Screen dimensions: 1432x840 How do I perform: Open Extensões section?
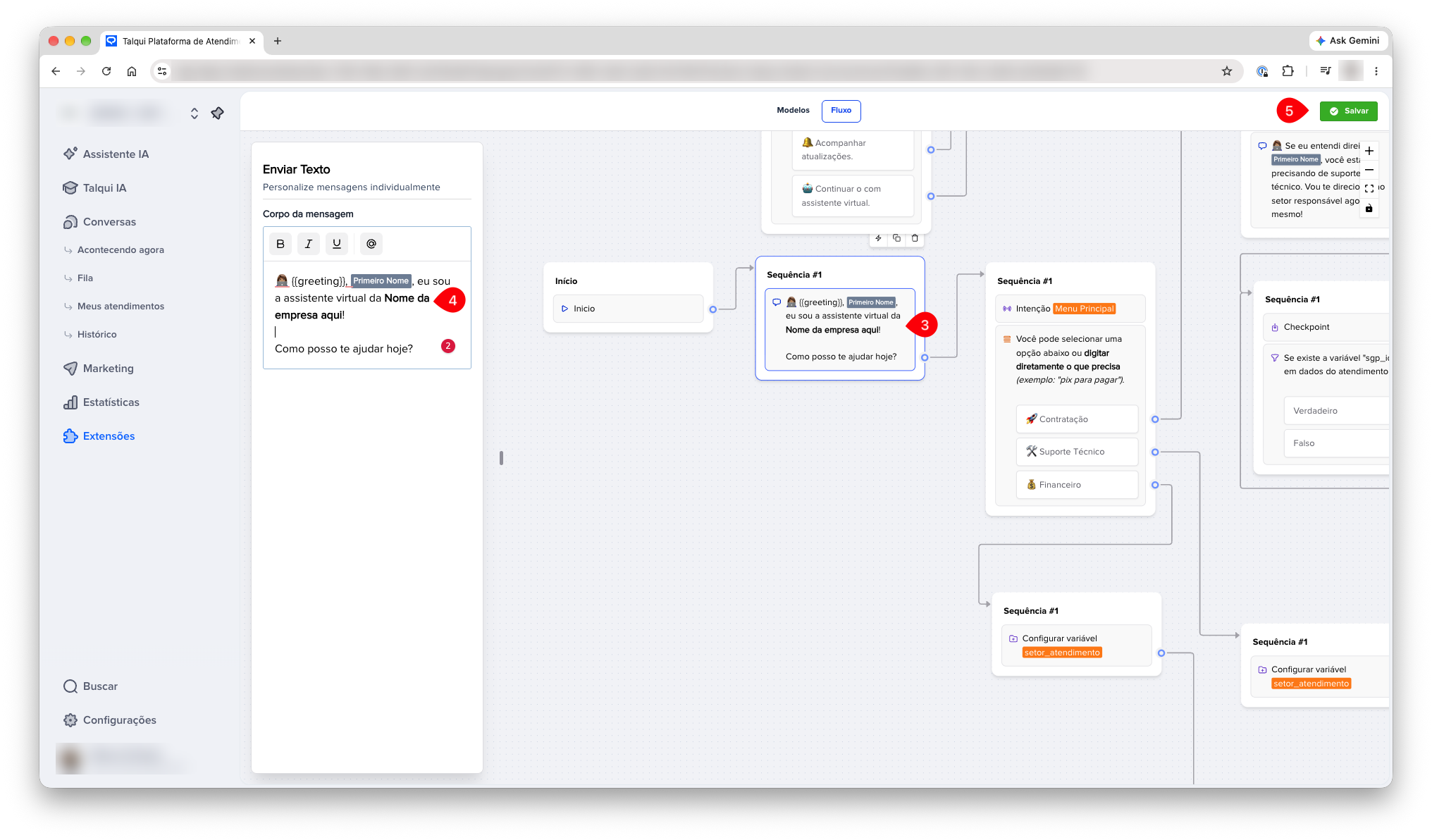coord(99,436)
